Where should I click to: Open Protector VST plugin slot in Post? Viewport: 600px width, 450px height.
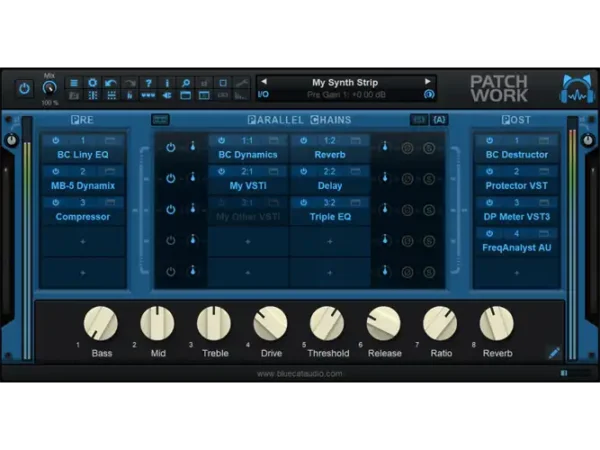click(517, 186)
